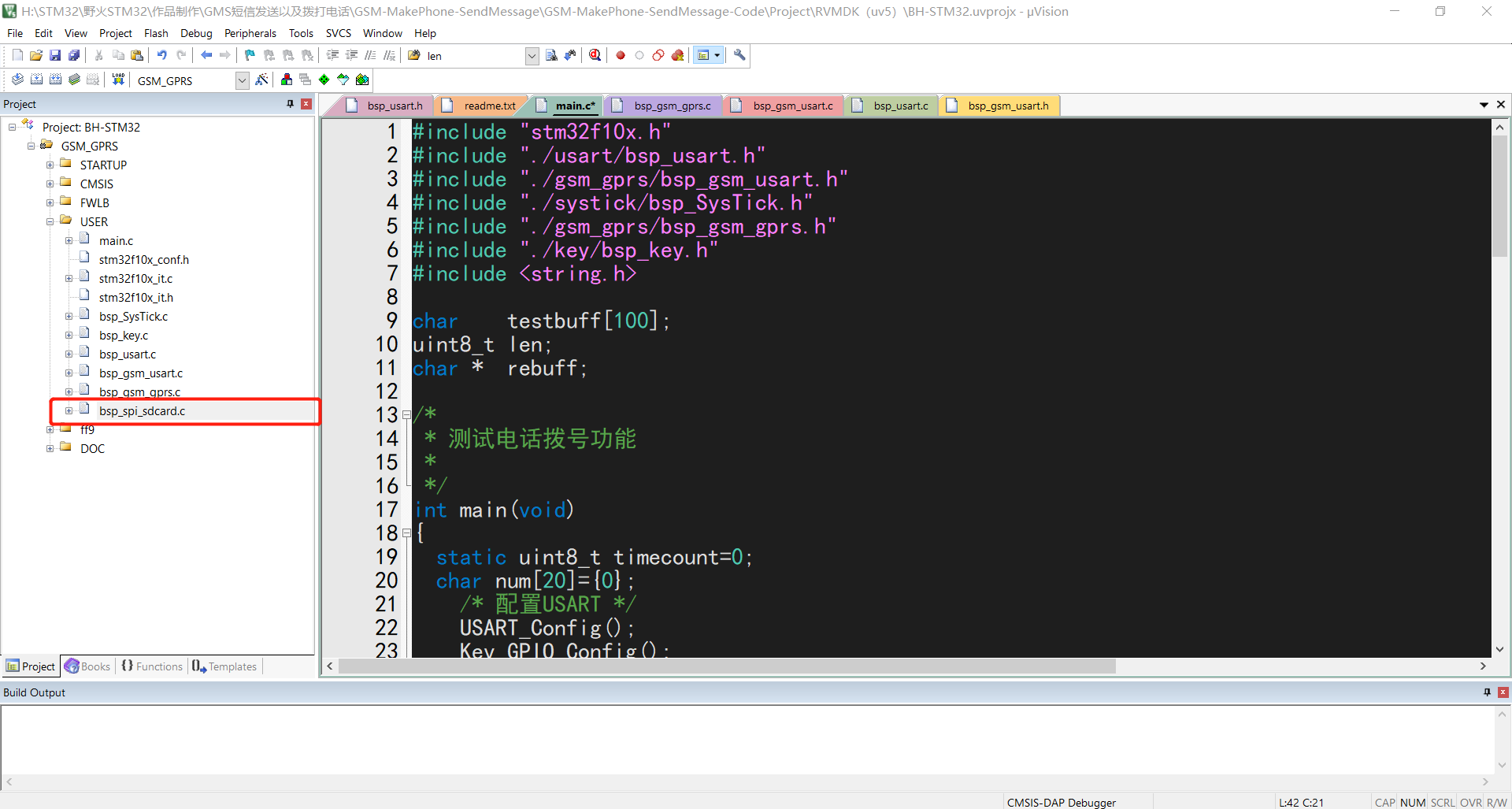Click the Rebuild all target files icon

(x=55, y=80)
